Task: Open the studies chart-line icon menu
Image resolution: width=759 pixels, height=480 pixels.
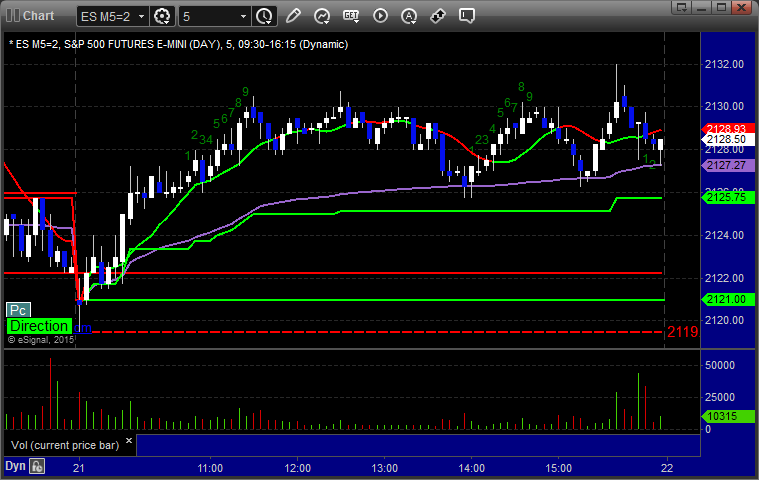Action: (x=322, y=16)
